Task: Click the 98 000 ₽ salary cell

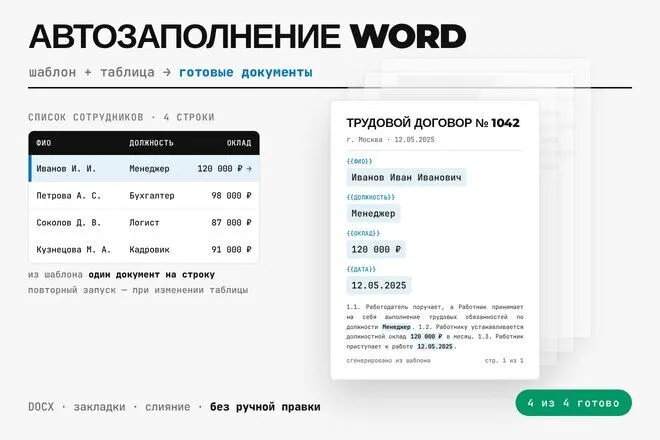Action: (x=231, y=195)
